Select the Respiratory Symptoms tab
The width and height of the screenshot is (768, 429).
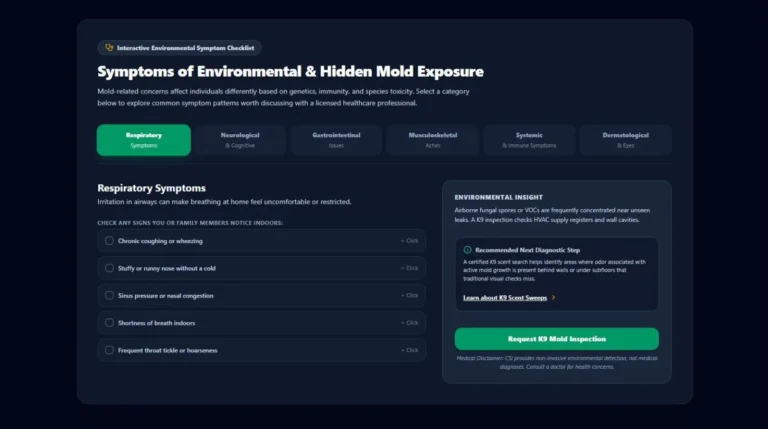point(144,140)
